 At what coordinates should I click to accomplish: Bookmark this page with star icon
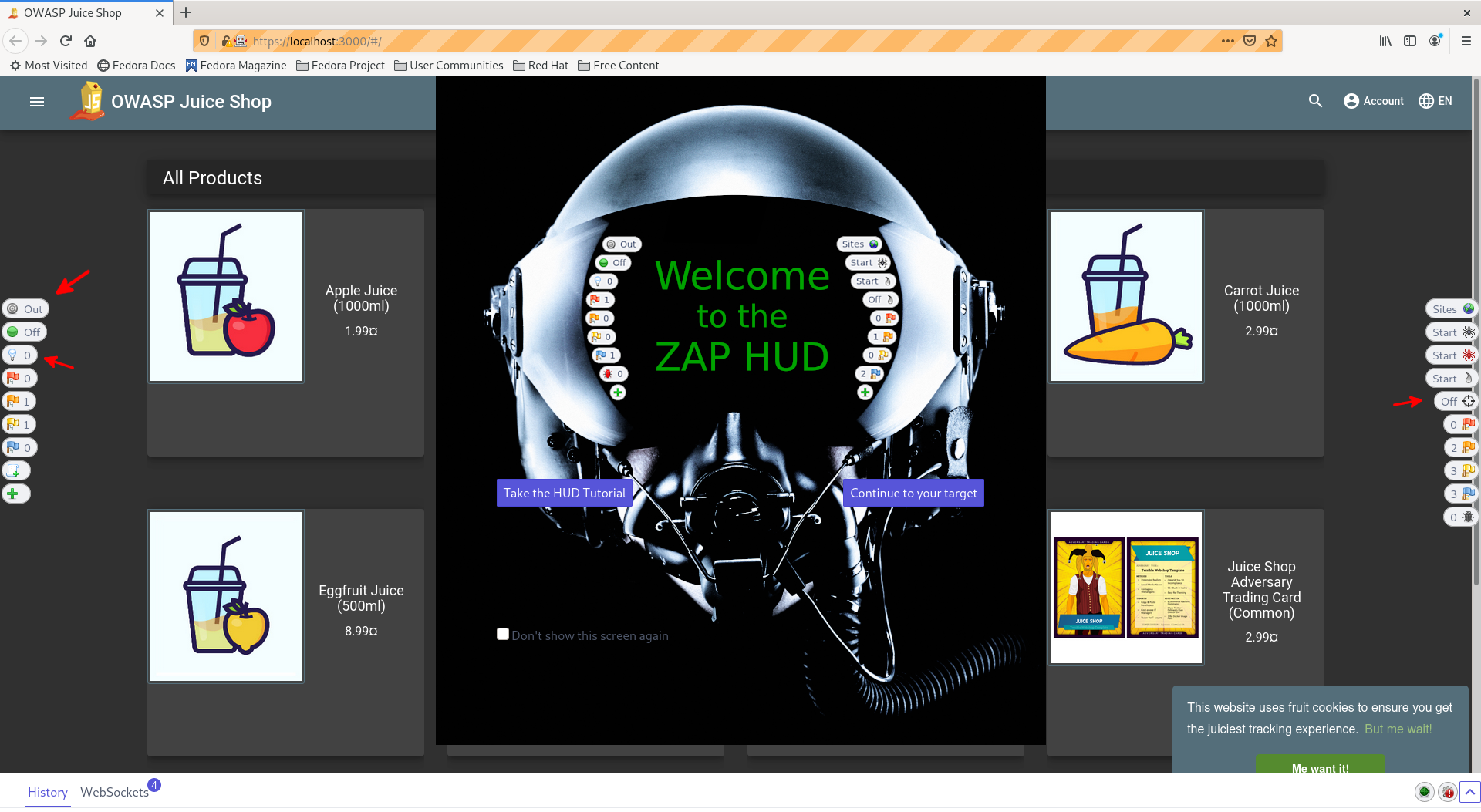pos(1271,41)
